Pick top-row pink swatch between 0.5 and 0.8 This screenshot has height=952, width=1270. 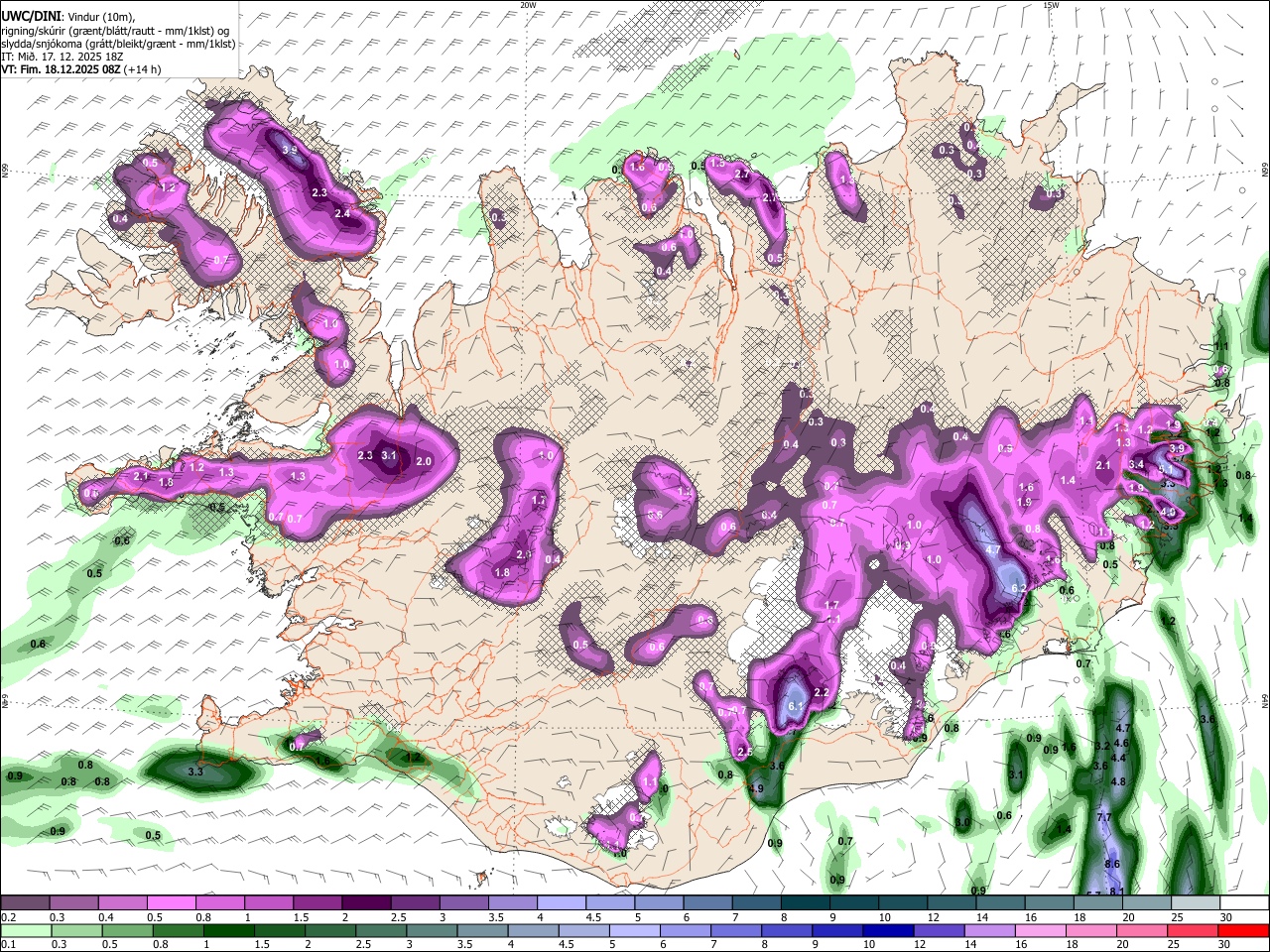(171, 903)
